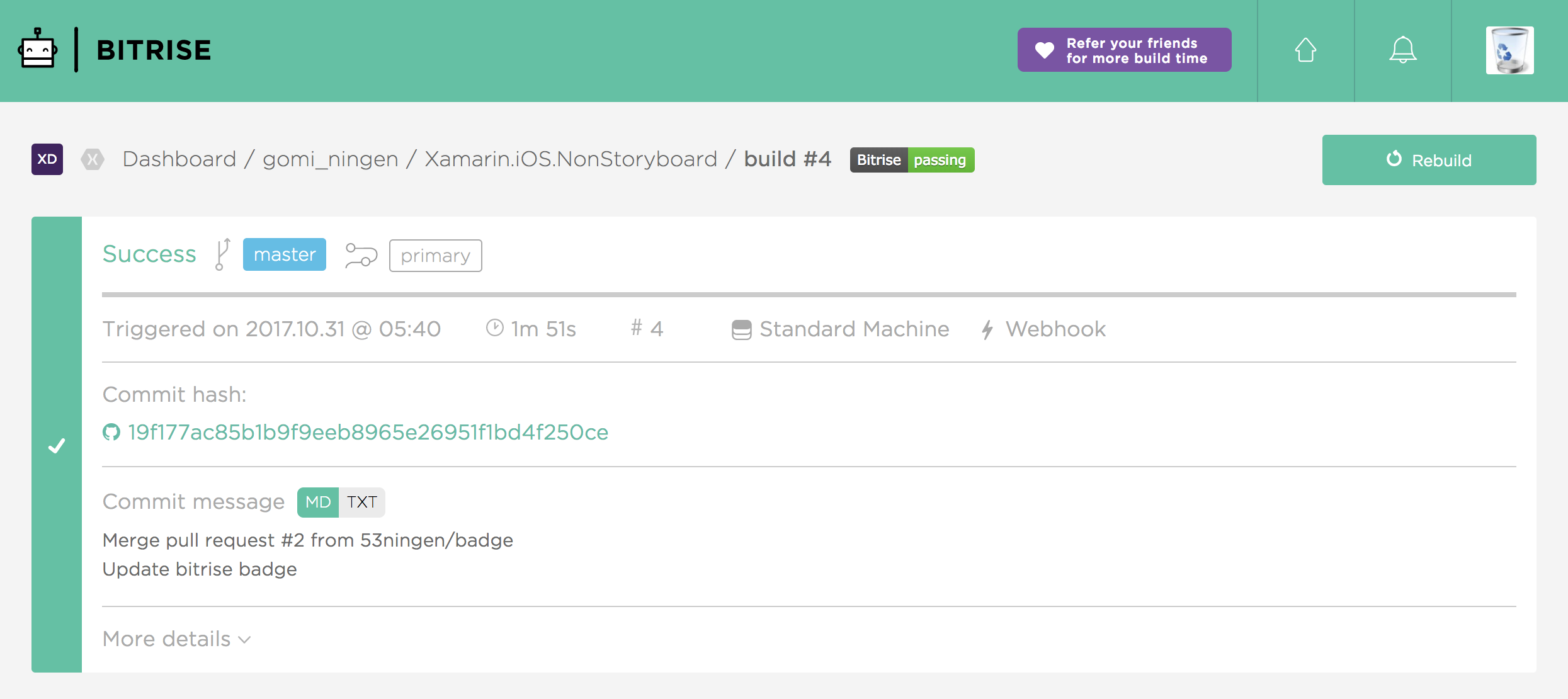Open commit hash 19f177ac85b1 link

click(x=368, y=432)
